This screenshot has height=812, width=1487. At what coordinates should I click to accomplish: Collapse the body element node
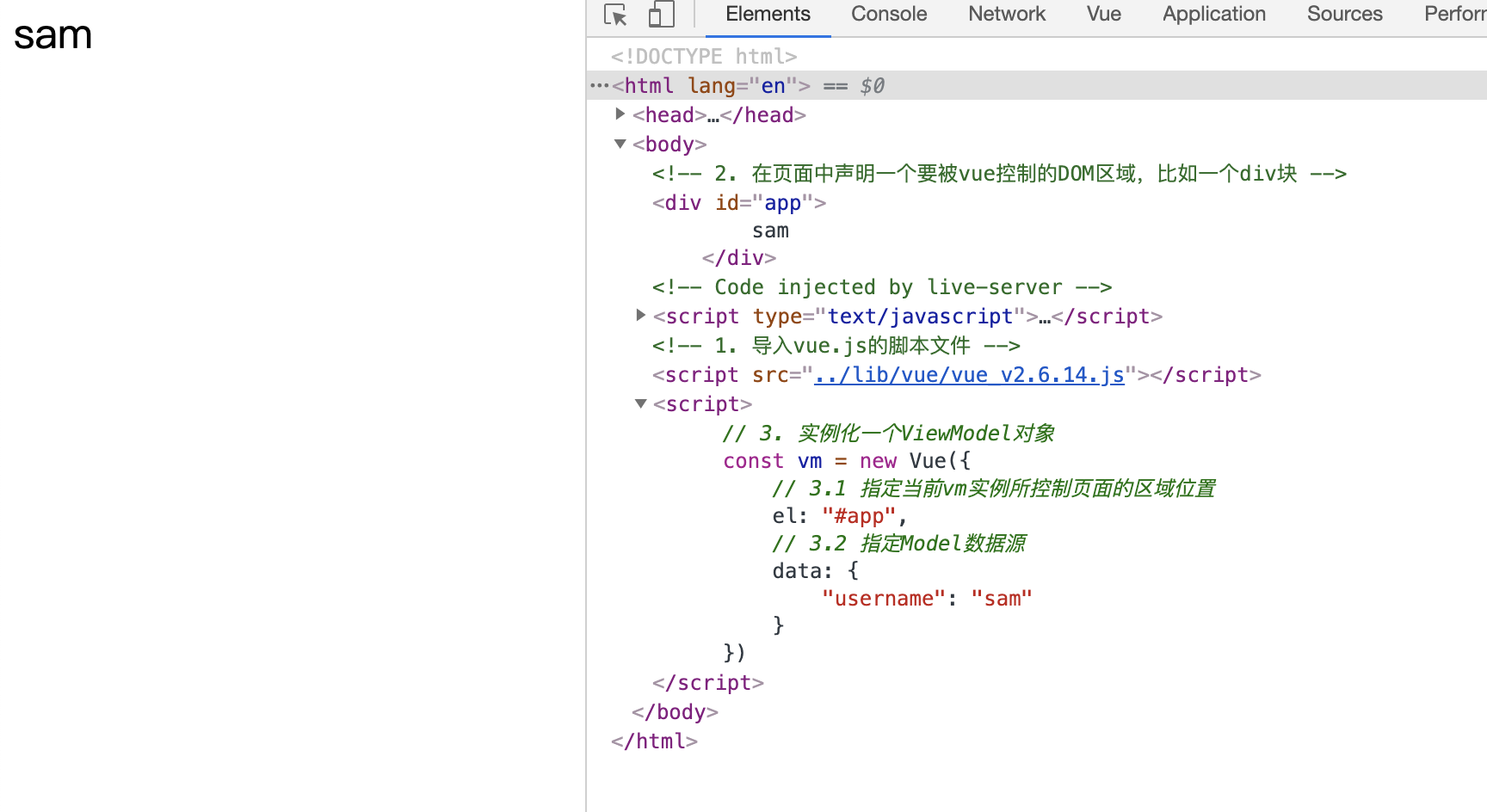pos(620,144)
